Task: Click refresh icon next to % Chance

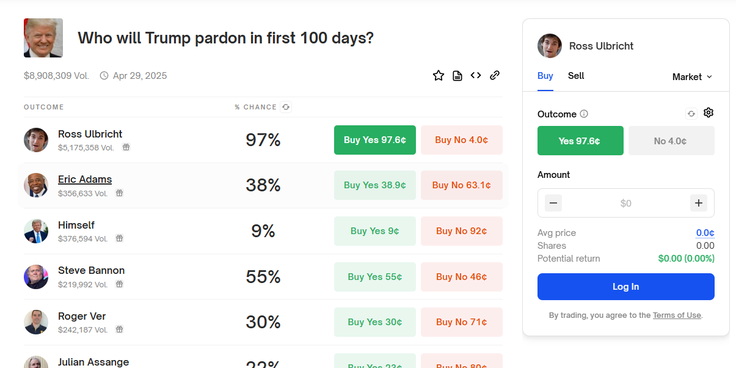Action: [x=286, y=107]
